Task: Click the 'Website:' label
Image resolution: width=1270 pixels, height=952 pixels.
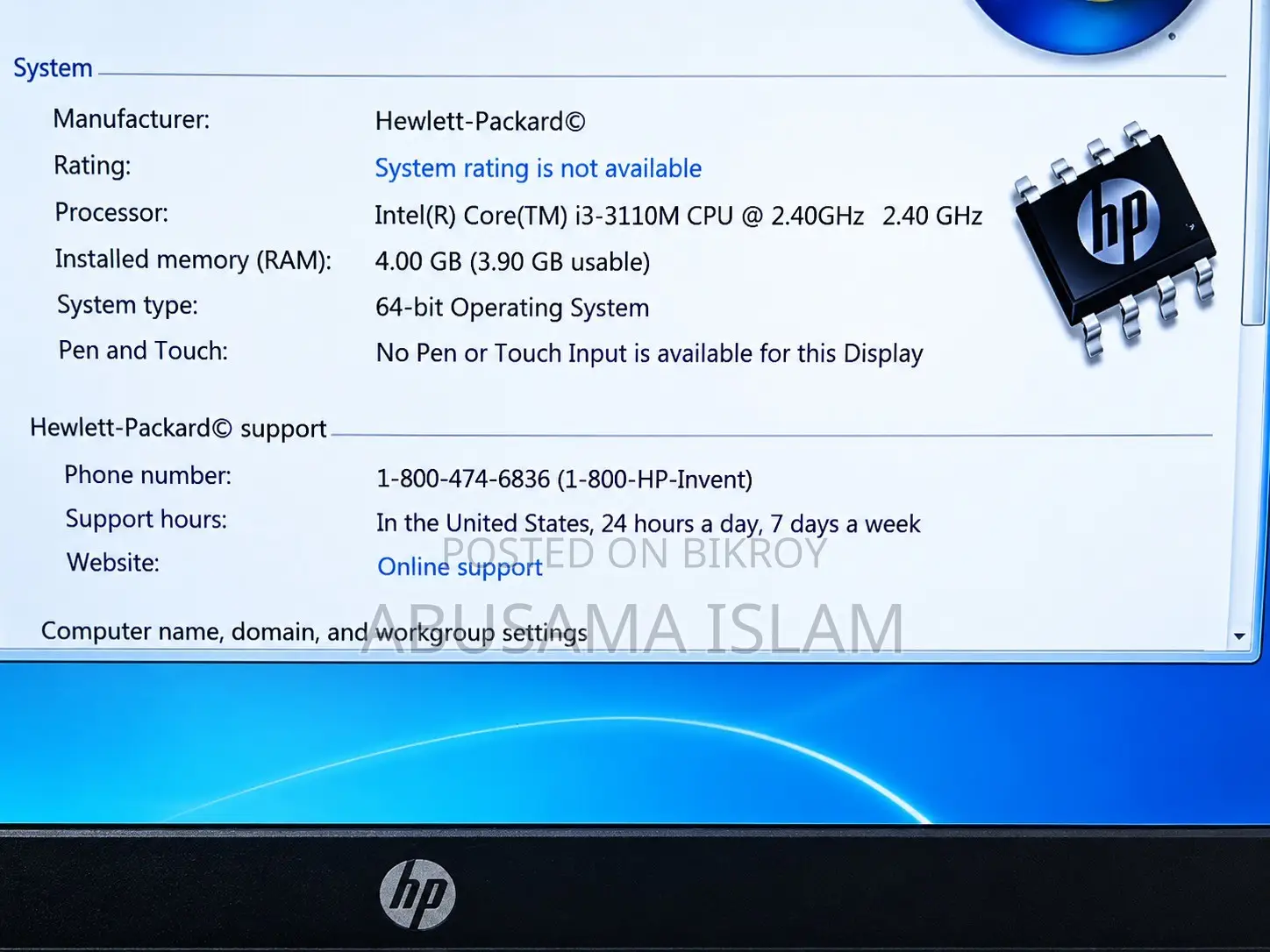Action: (x=113, y=563)
